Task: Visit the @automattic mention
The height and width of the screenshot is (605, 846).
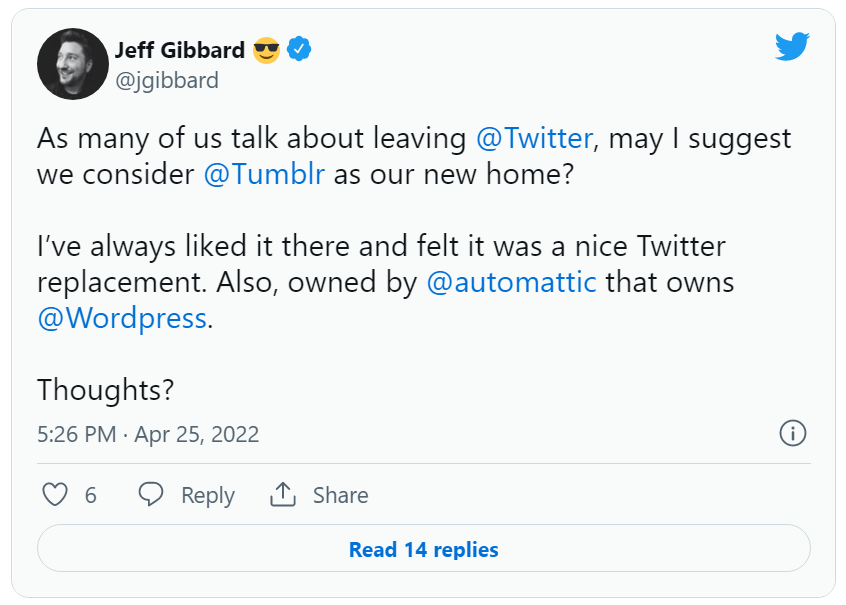Action: 511,282
